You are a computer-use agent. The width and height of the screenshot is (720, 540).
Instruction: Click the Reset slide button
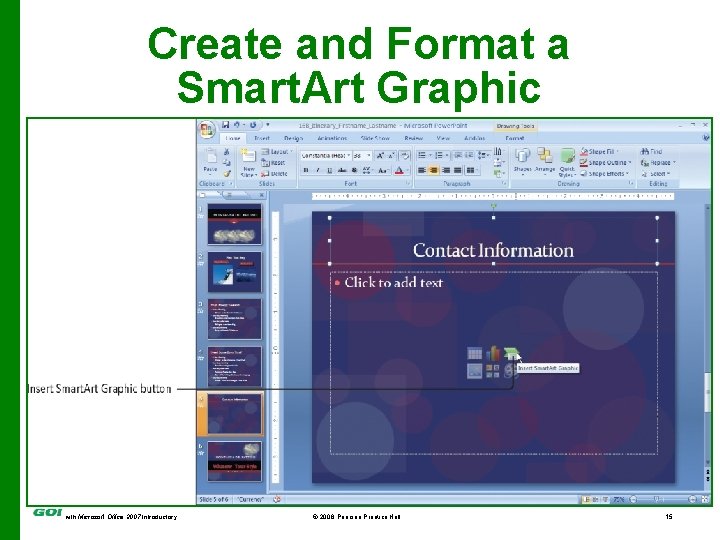(x=273, y=163)
